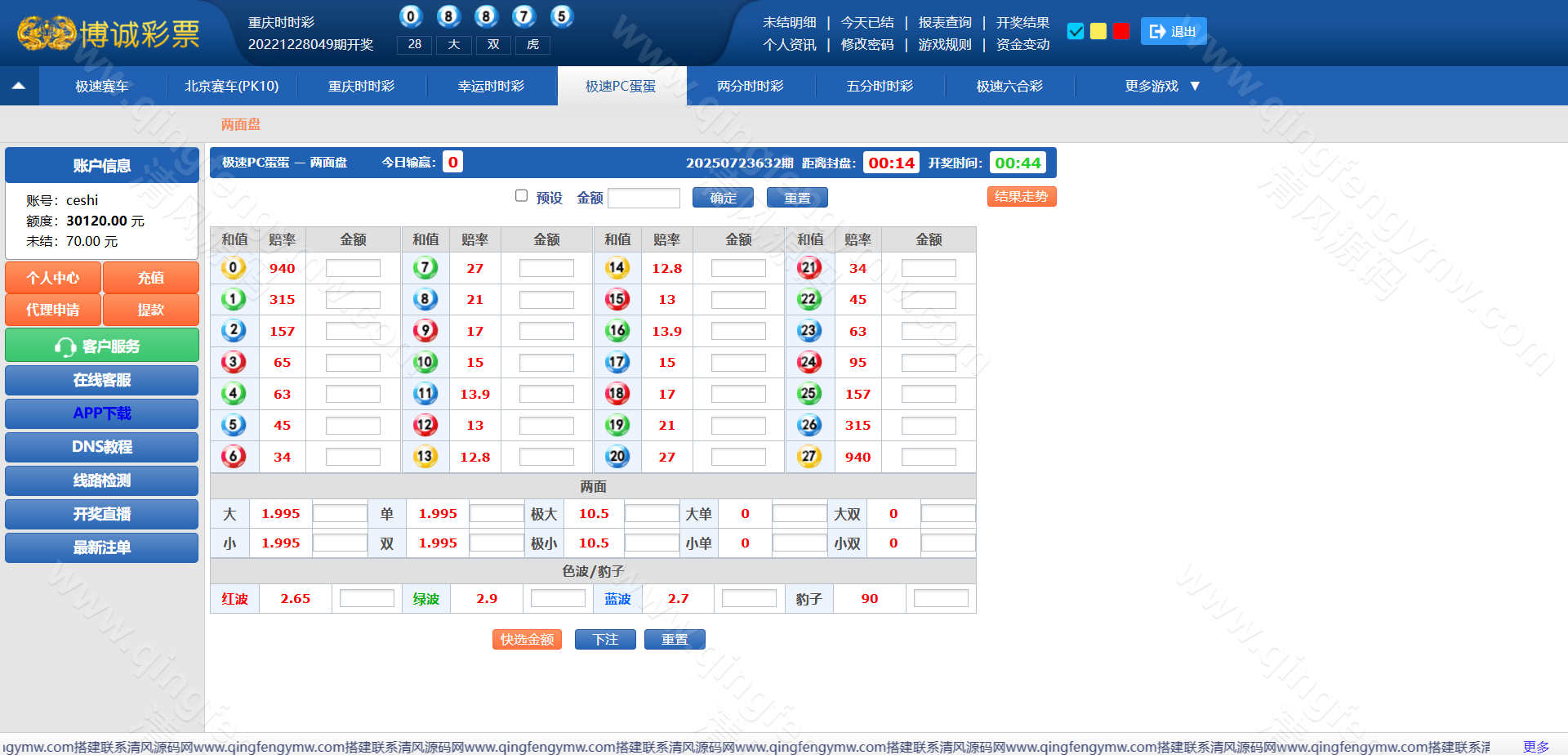
Task: Toggle the checked blue theme box
Action: click(1076, 31)
